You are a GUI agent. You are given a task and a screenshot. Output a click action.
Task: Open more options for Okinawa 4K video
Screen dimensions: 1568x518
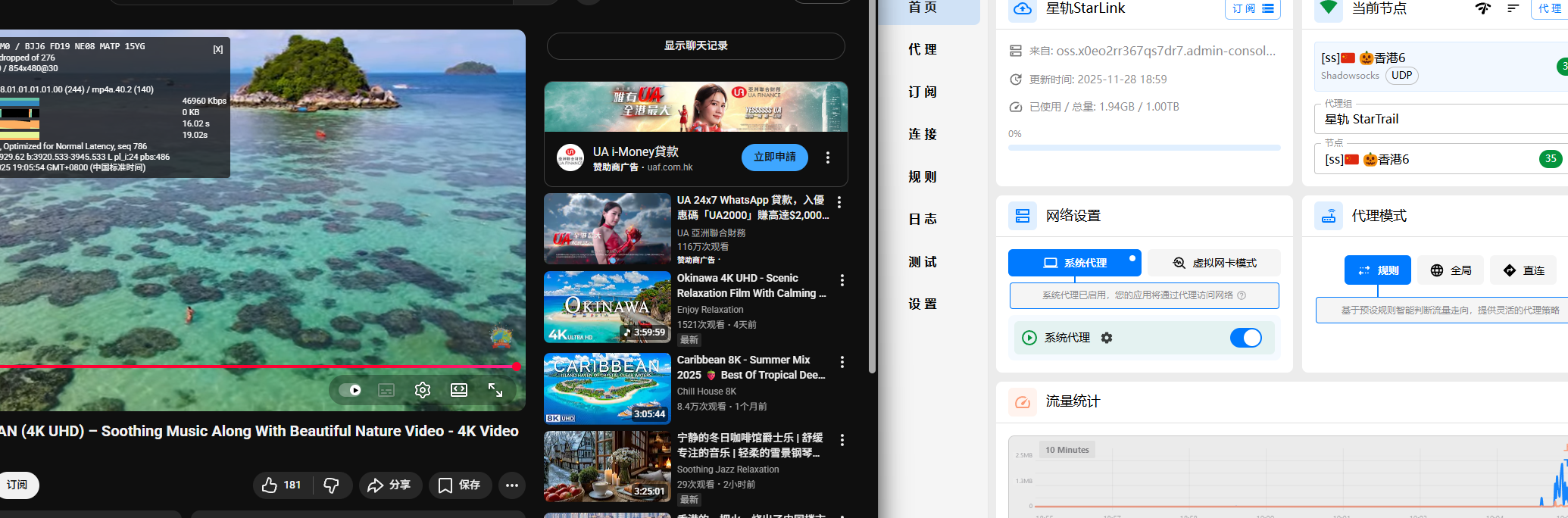tap(842, 280)
